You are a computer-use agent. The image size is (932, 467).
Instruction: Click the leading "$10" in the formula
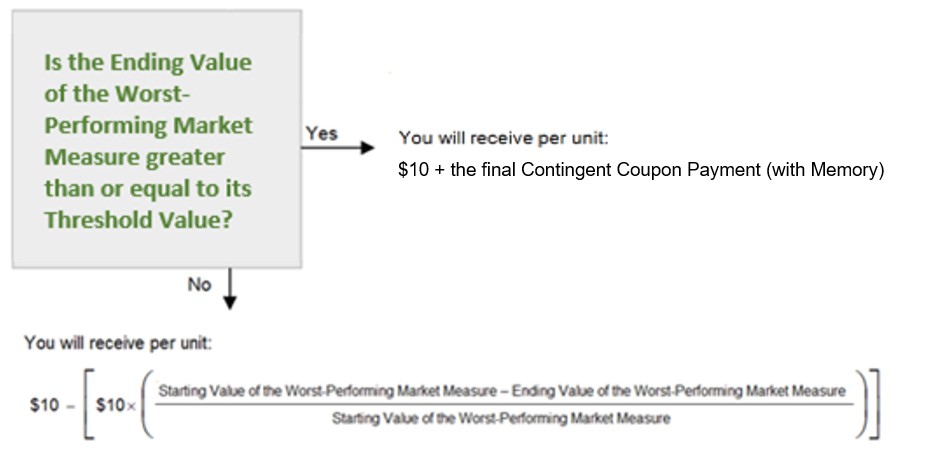point(45,405)
